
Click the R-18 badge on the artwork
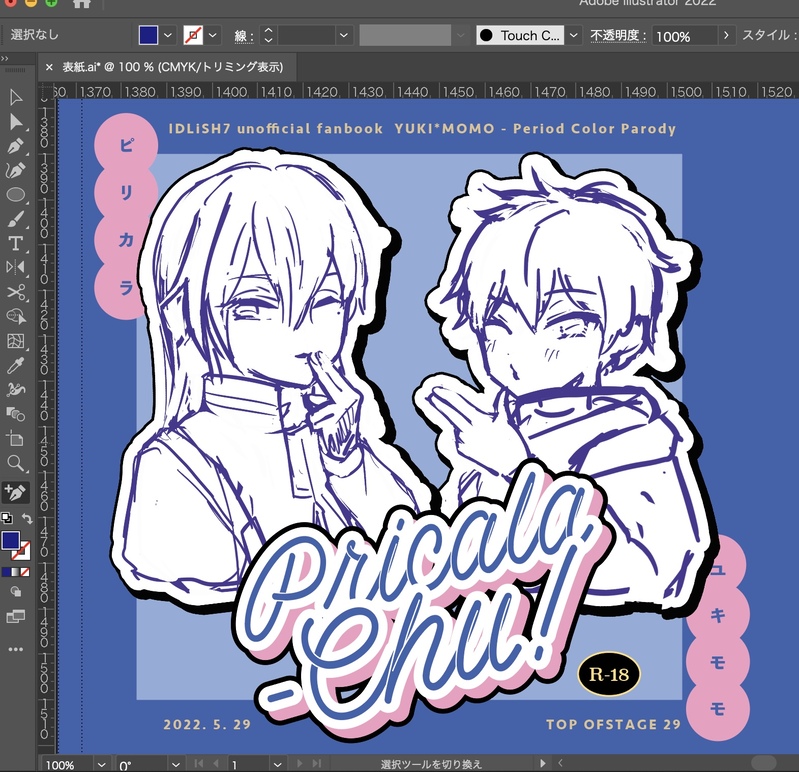[x=608, y=674]
